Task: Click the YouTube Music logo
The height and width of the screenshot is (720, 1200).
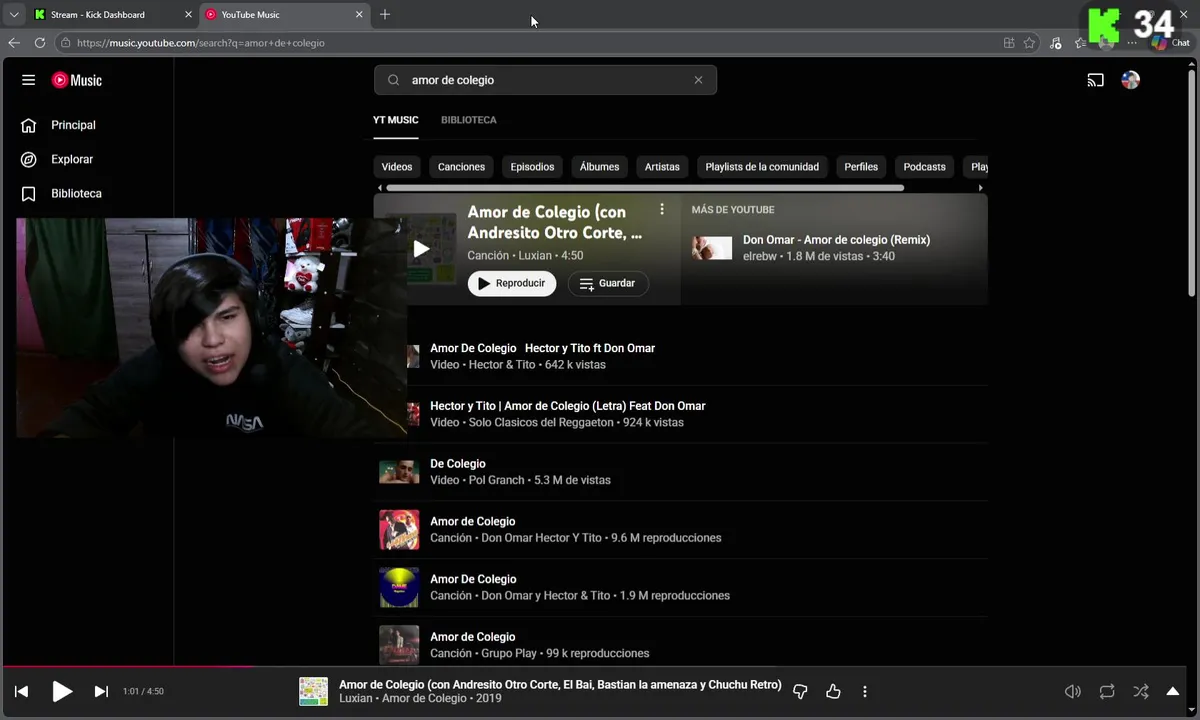Action: [77, 80]
